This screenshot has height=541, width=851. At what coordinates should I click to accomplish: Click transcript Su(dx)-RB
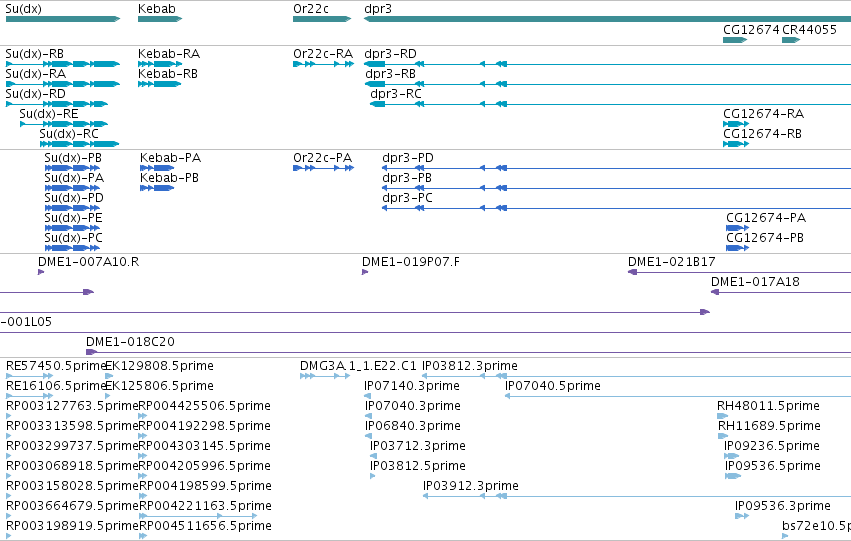pos(63,64)
